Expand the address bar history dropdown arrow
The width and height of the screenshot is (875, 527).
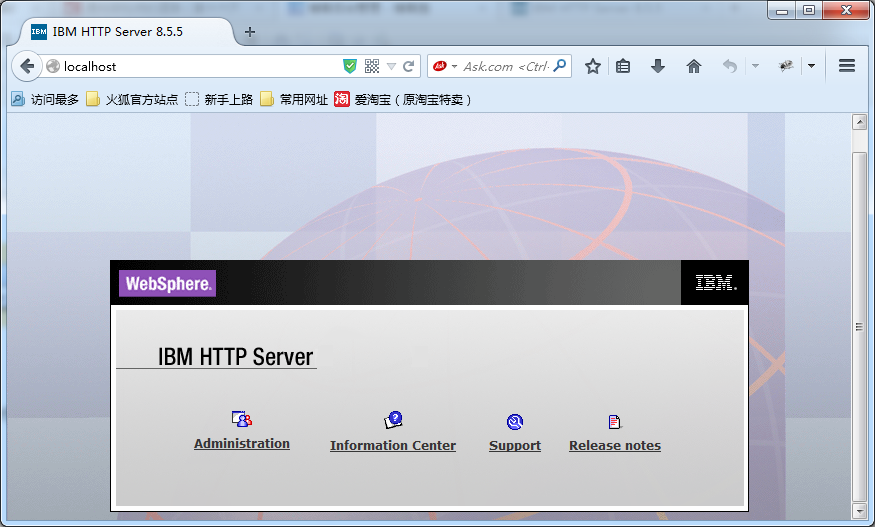tap(391, 67)
